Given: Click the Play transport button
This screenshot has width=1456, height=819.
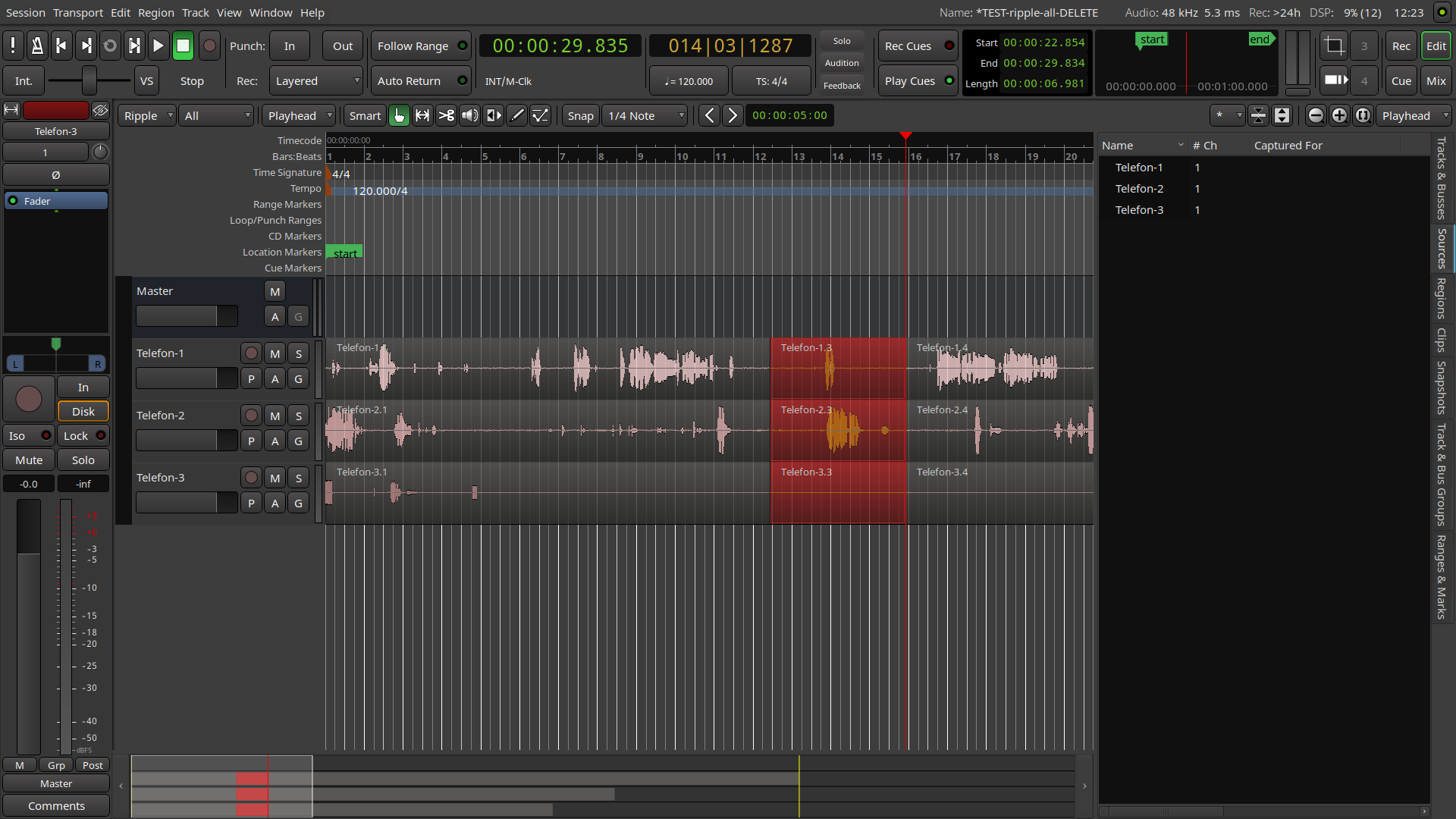Looking at the screenshot, I should tap(158, 46).
